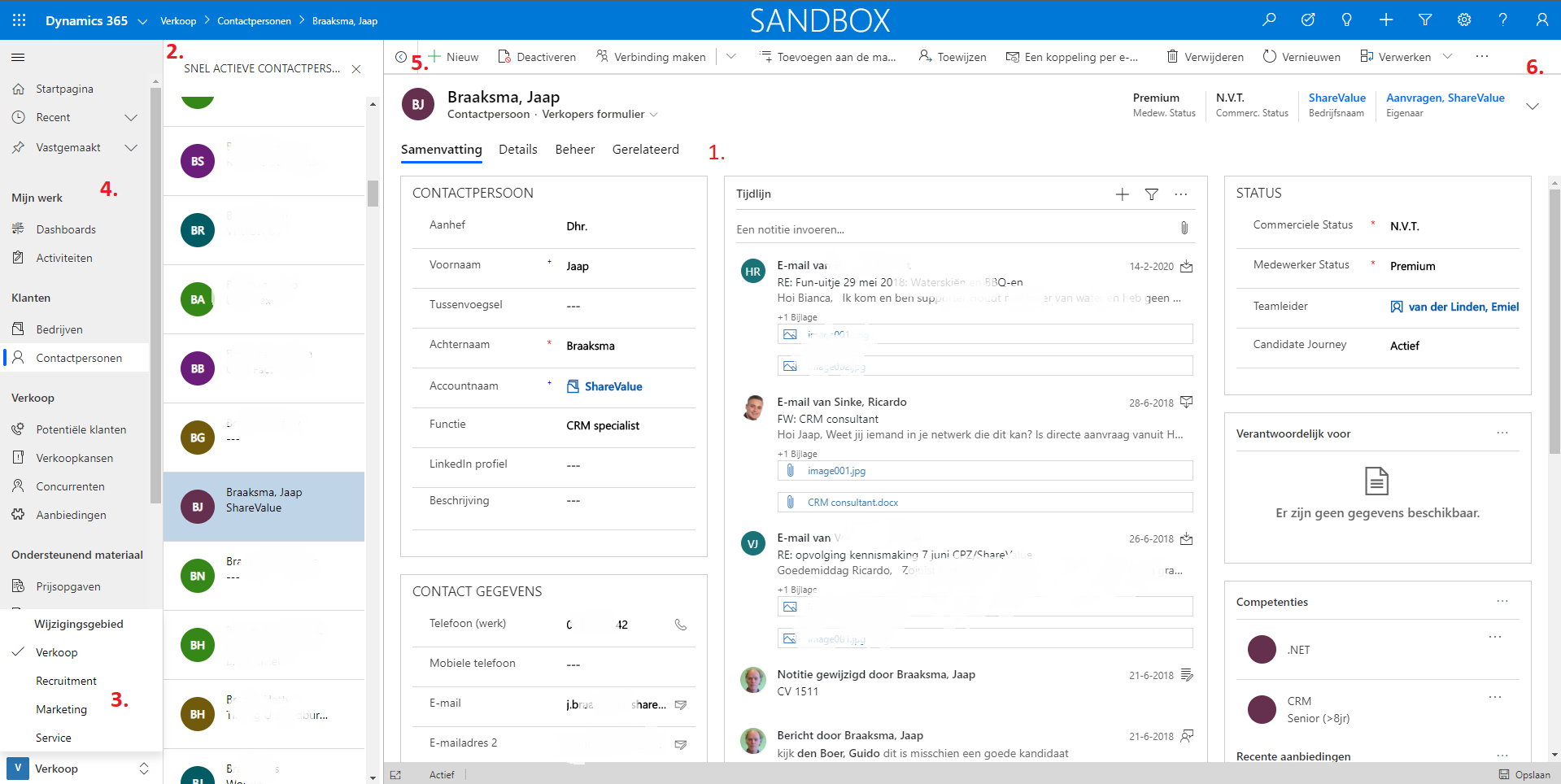Open quick create plus in top bar

(x=1386, y=20)
